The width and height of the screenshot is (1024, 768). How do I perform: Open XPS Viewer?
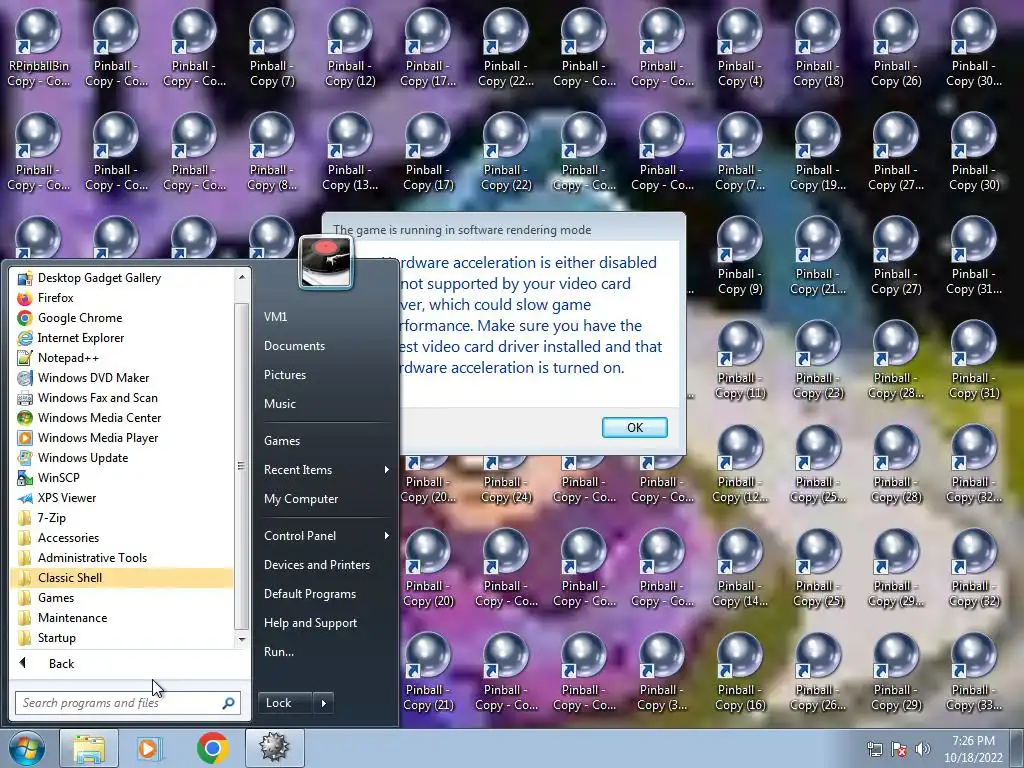(x=122, y=498)
